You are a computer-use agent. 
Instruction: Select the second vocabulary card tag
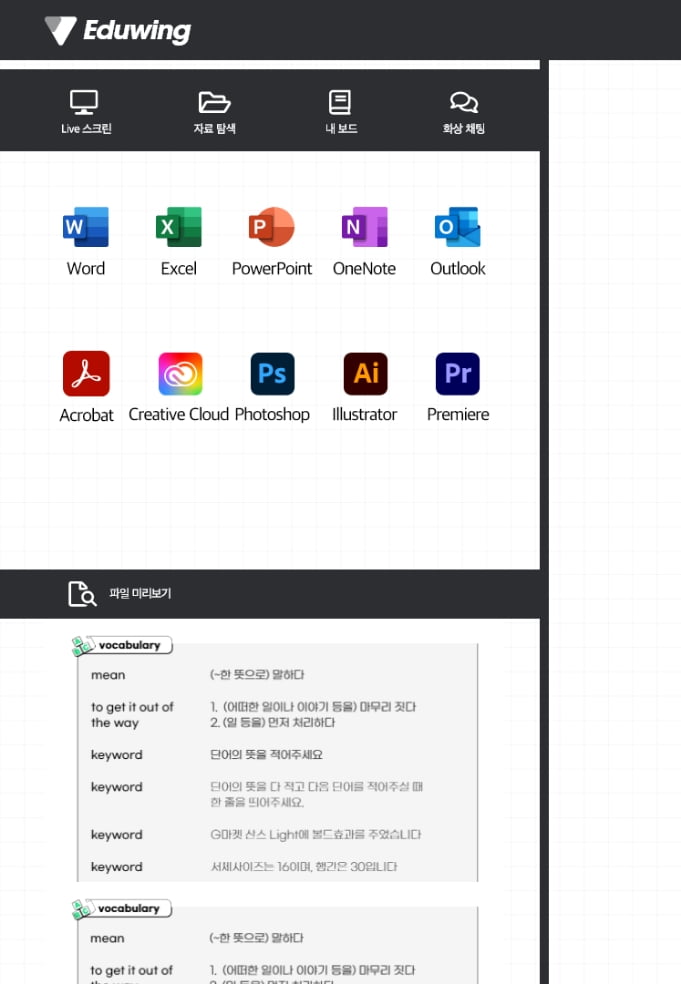coord(123,909)
